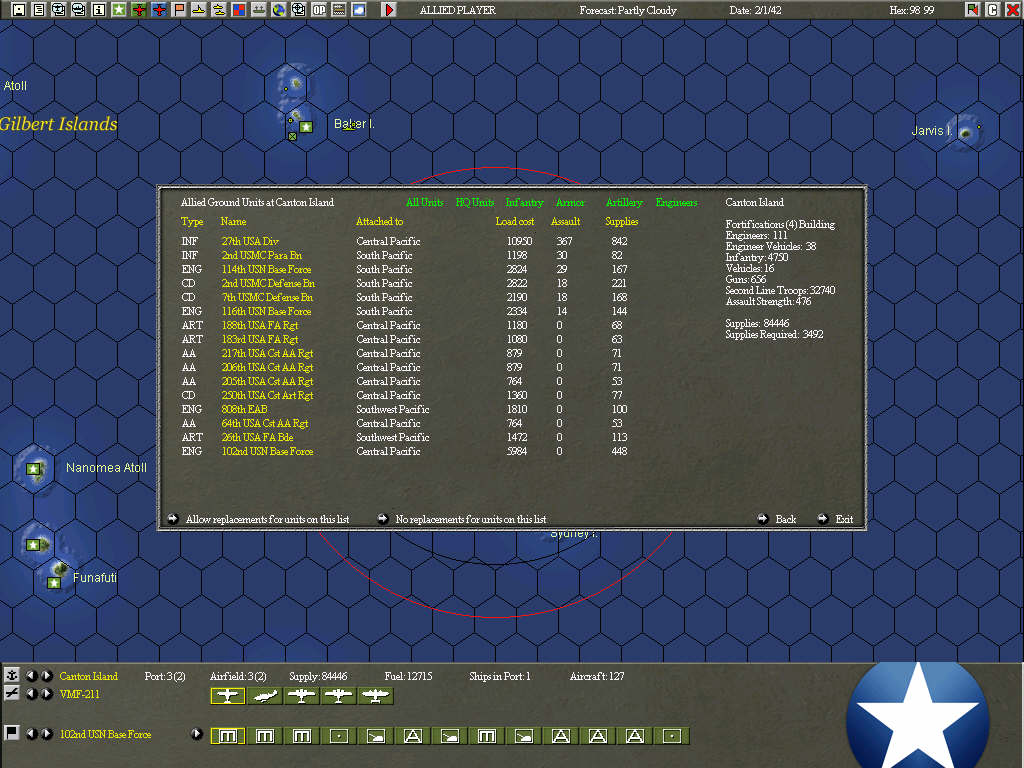Screen dimensions: 1024x768
Task: Click Jarvis I. island on the map
Action: click(966, 132)
